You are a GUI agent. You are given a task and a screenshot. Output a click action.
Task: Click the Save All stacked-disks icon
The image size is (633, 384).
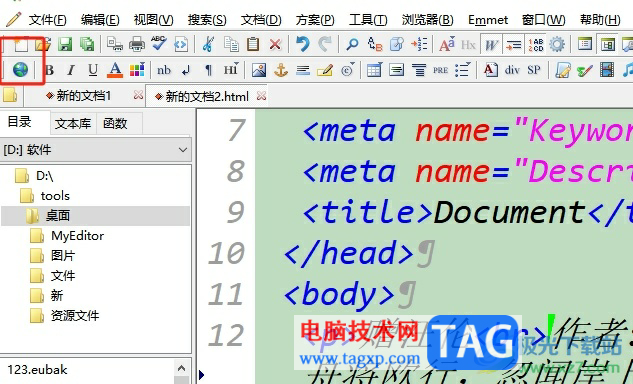87,44
